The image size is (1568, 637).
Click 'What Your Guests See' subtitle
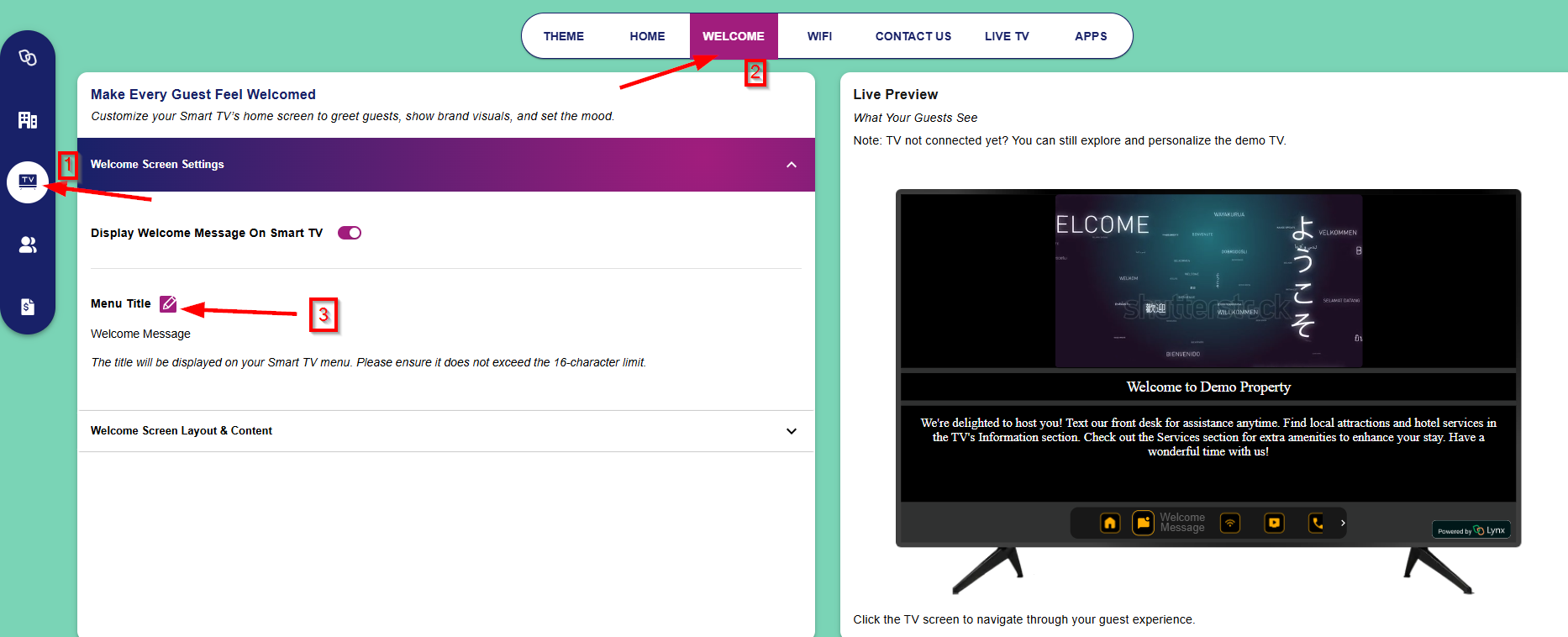tap(915, 118)
